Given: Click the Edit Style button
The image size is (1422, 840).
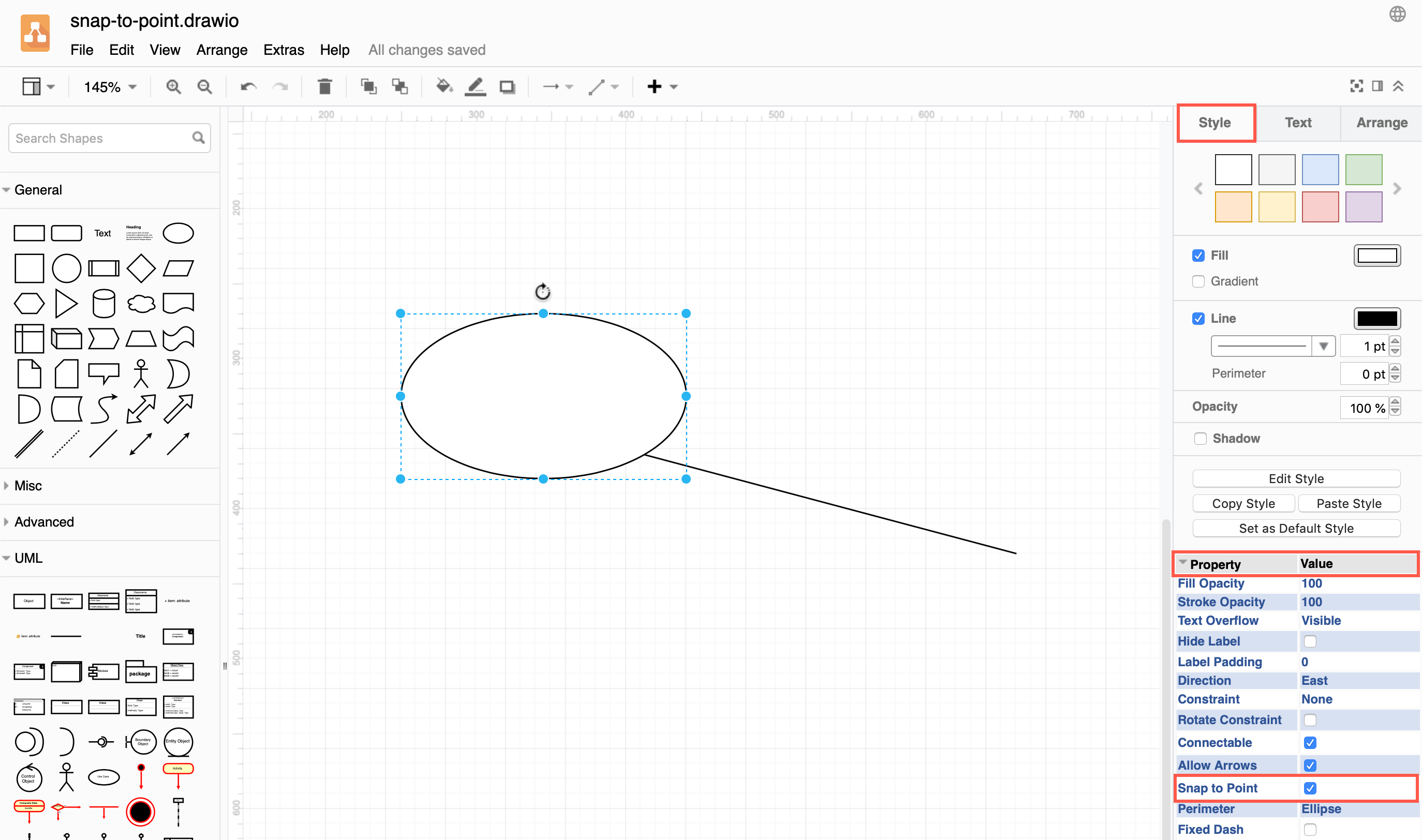Looking at the screenshot, I should click(1296, 478).
